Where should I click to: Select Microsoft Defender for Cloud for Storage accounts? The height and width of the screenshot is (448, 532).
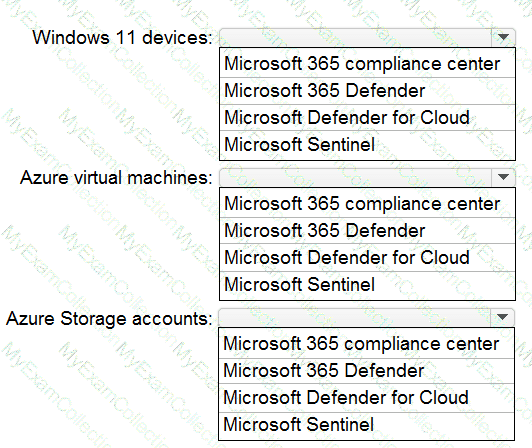[366, 398]
